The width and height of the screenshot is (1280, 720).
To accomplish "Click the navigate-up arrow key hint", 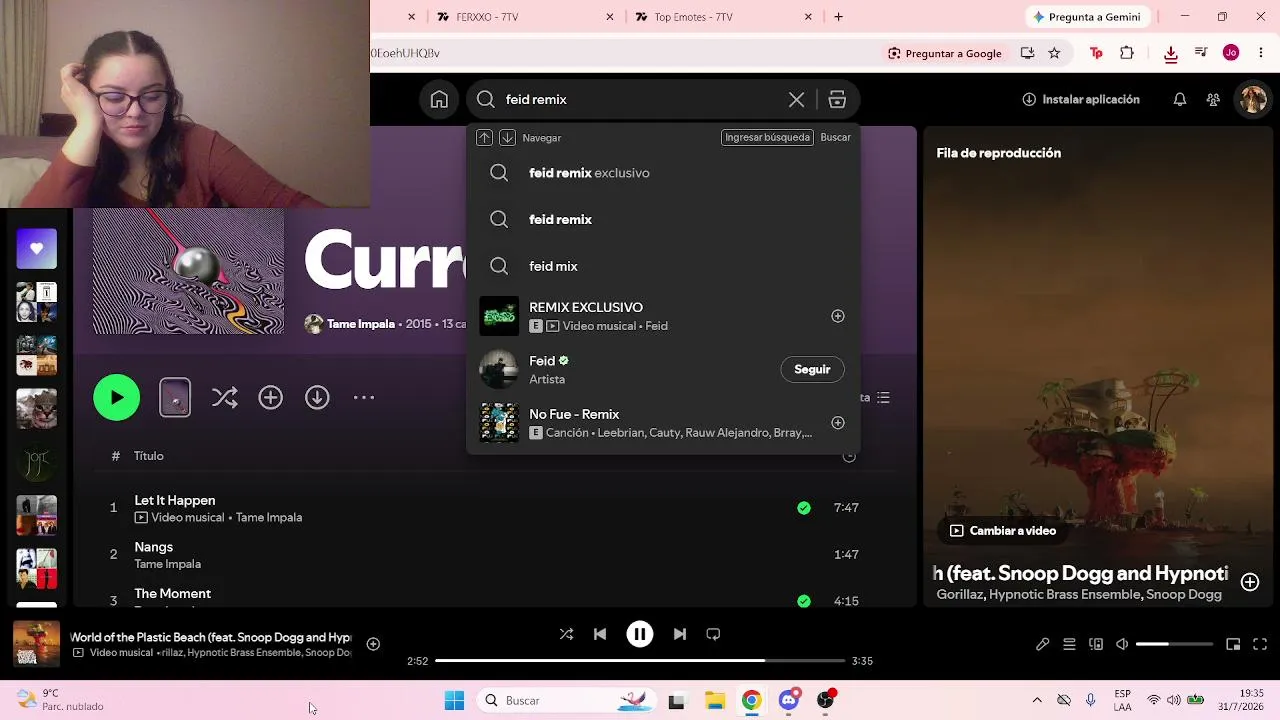I will click(x=484, y=137).
